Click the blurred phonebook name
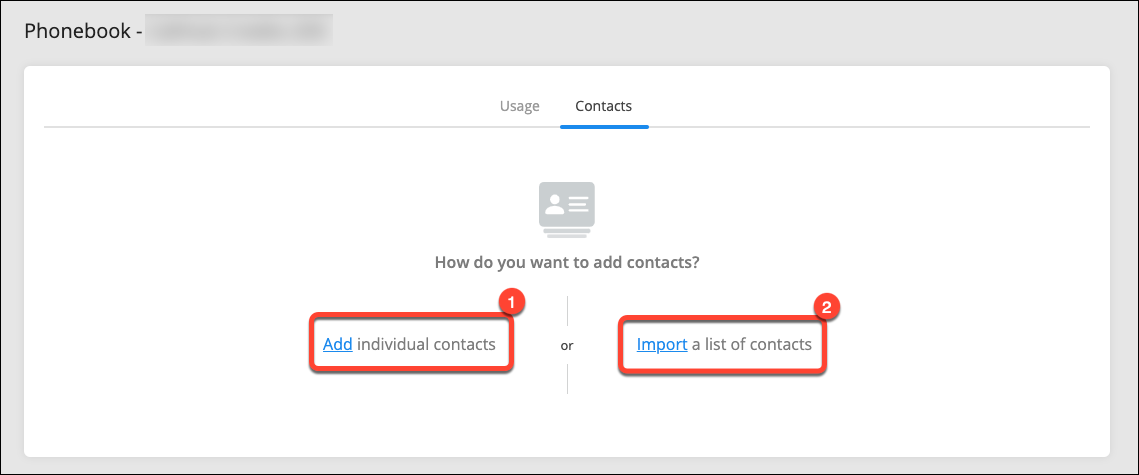1139x475 pixels. pos(239,31)
